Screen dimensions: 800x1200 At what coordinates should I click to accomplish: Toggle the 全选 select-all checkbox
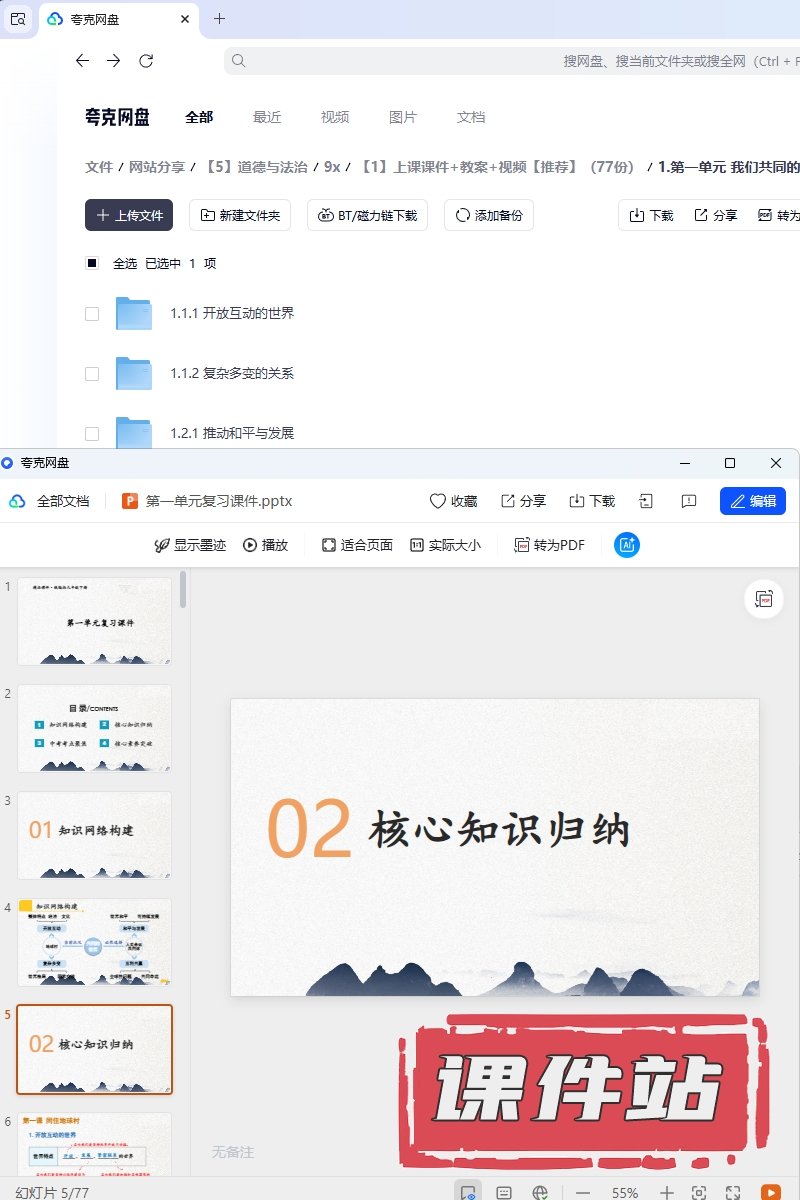click(x=92, y=264)
